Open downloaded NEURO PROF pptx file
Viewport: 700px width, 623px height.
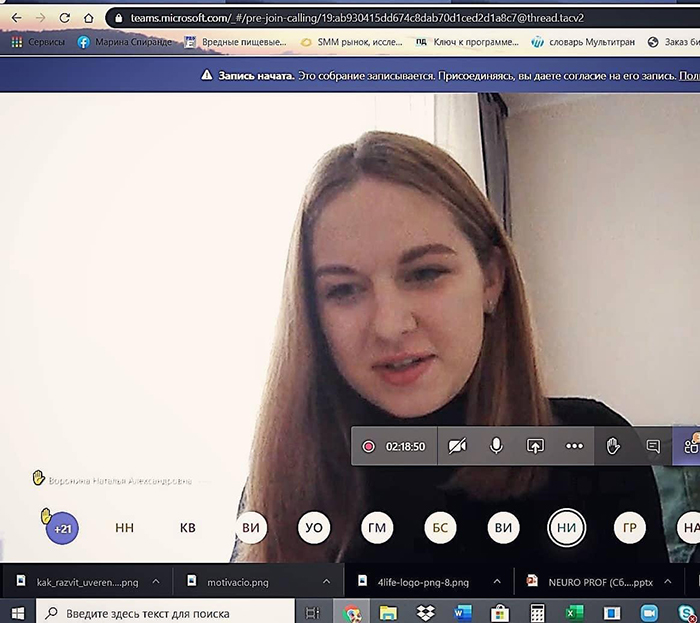[x=589, y=582]
